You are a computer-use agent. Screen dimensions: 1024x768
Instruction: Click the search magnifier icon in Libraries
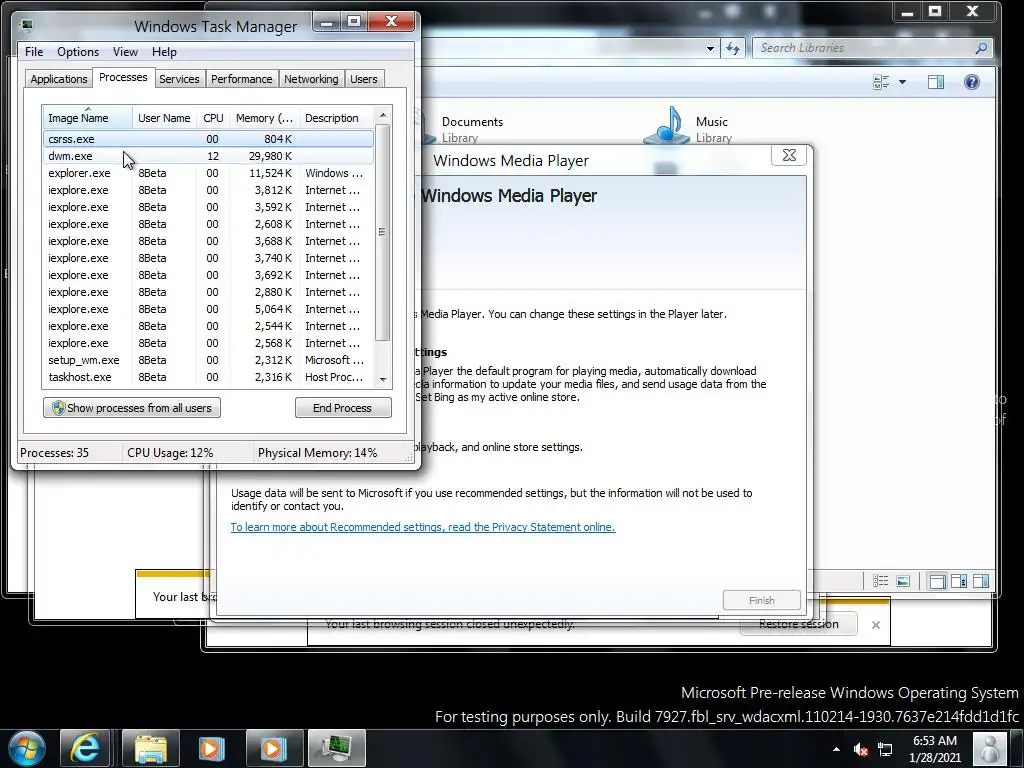coord(981,48)
